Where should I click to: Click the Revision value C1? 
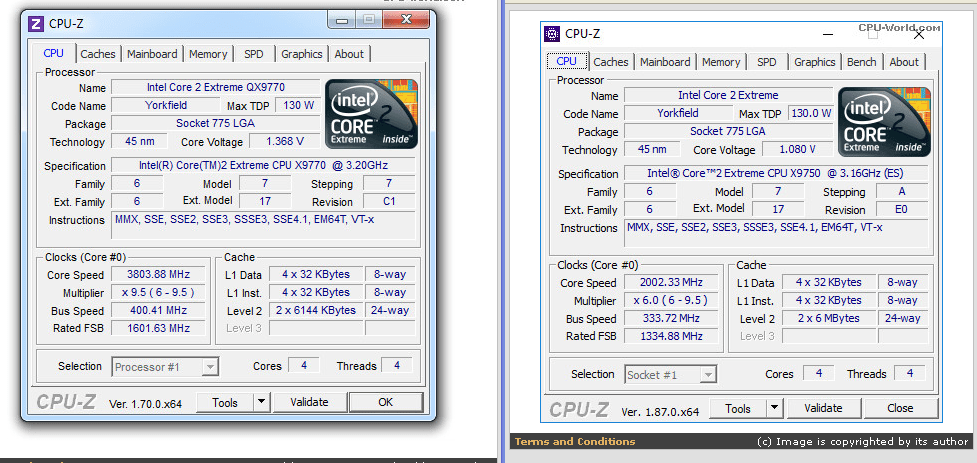coord(389,201)
